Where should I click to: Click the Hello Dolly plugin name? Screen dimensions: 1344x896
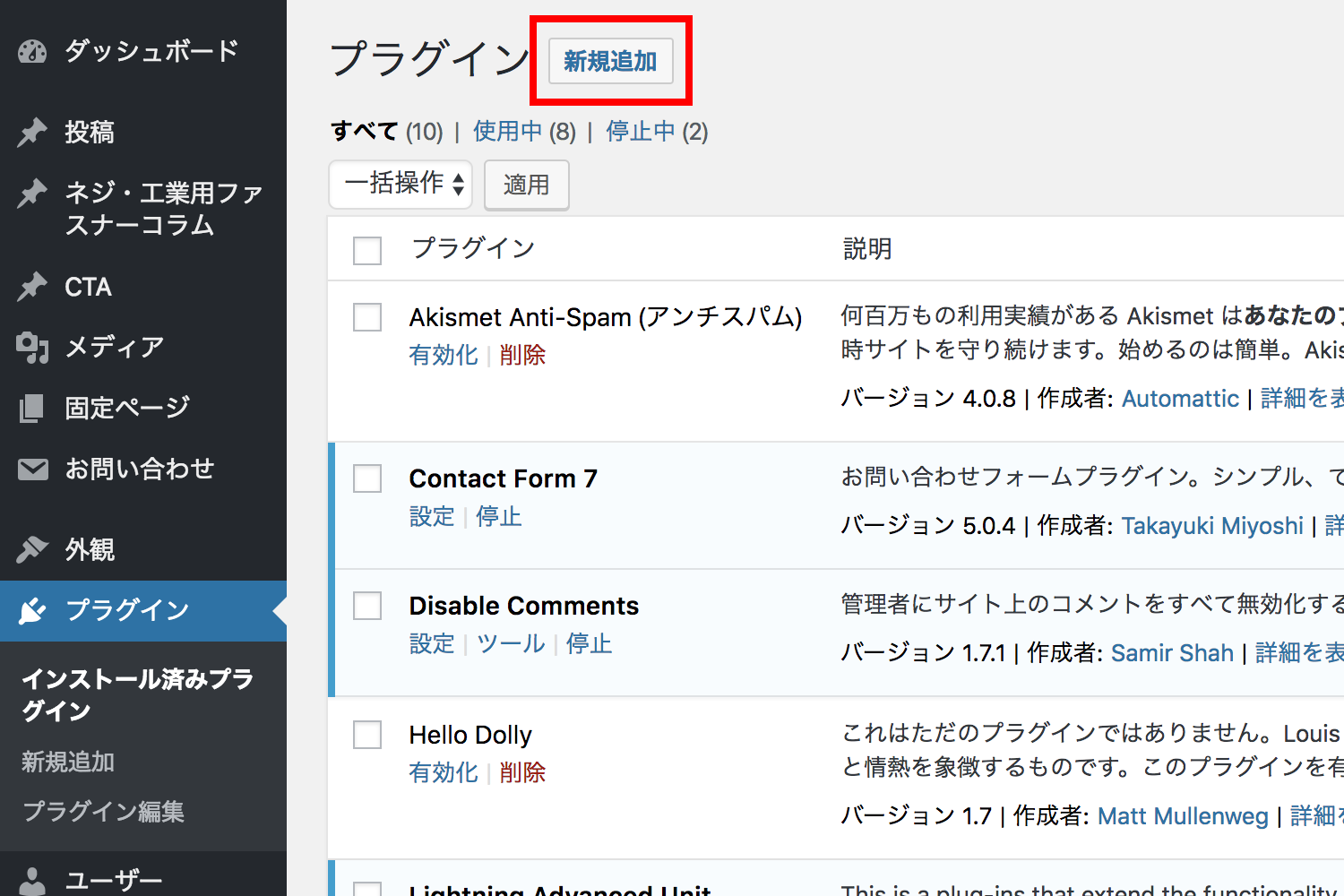pos(470,736)
